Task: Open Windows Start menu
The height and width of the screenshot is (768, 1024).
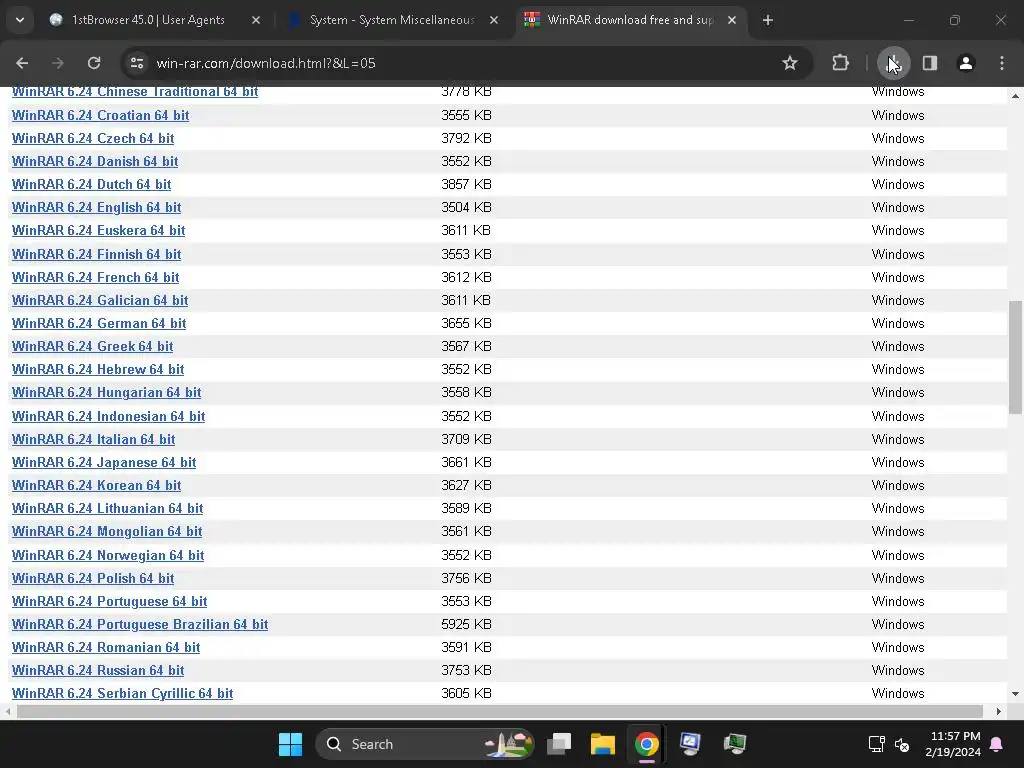Action: pos(291,744)
